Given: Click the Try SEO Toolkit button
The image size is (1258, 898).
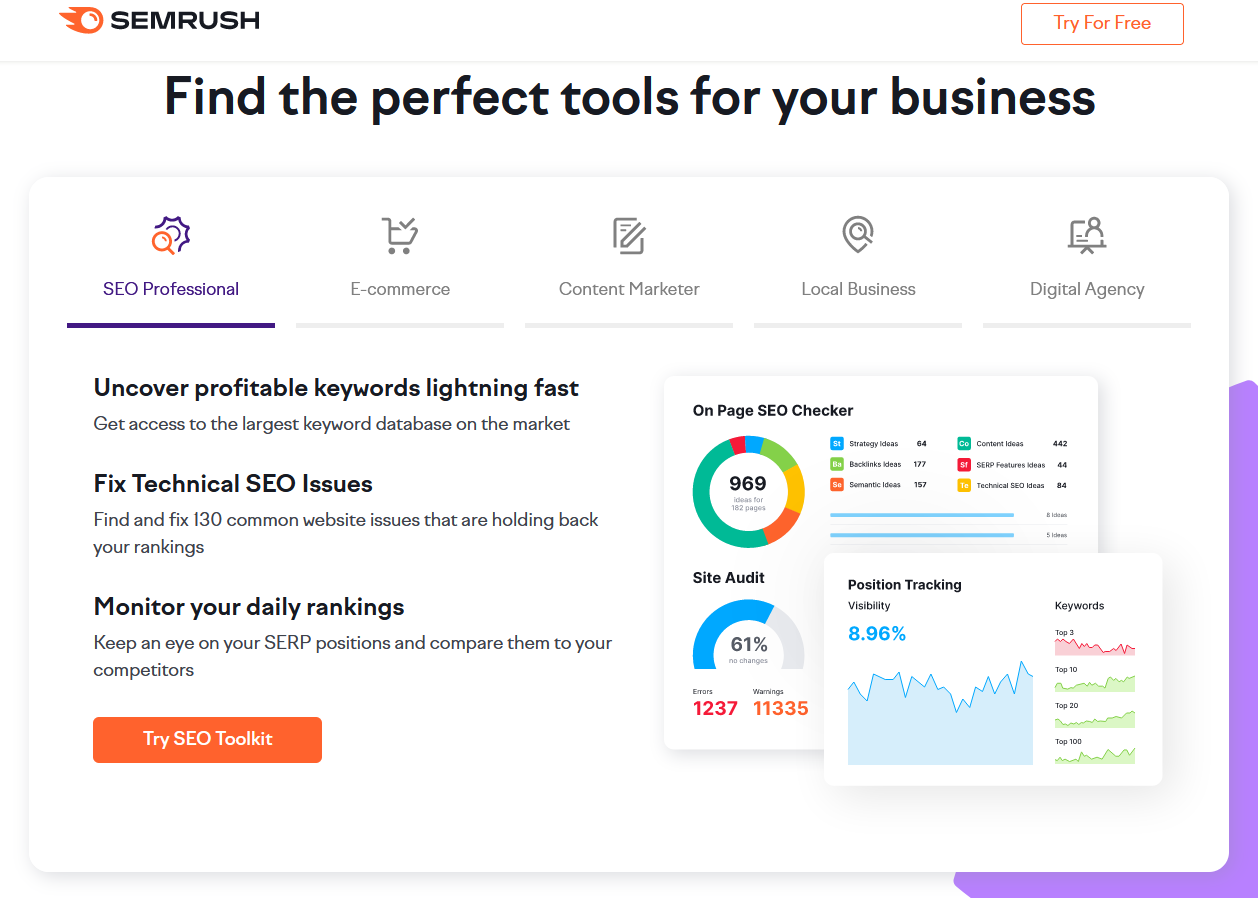Looking at the screenshot, I should pos(207,739).
